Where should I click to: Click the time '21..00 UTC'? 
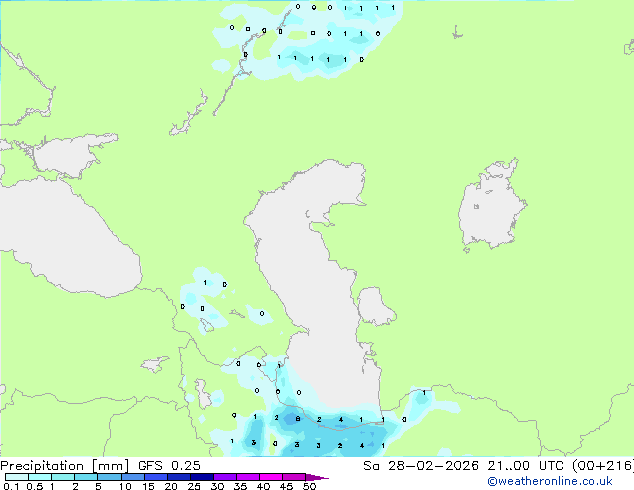[x=526, y=466]
